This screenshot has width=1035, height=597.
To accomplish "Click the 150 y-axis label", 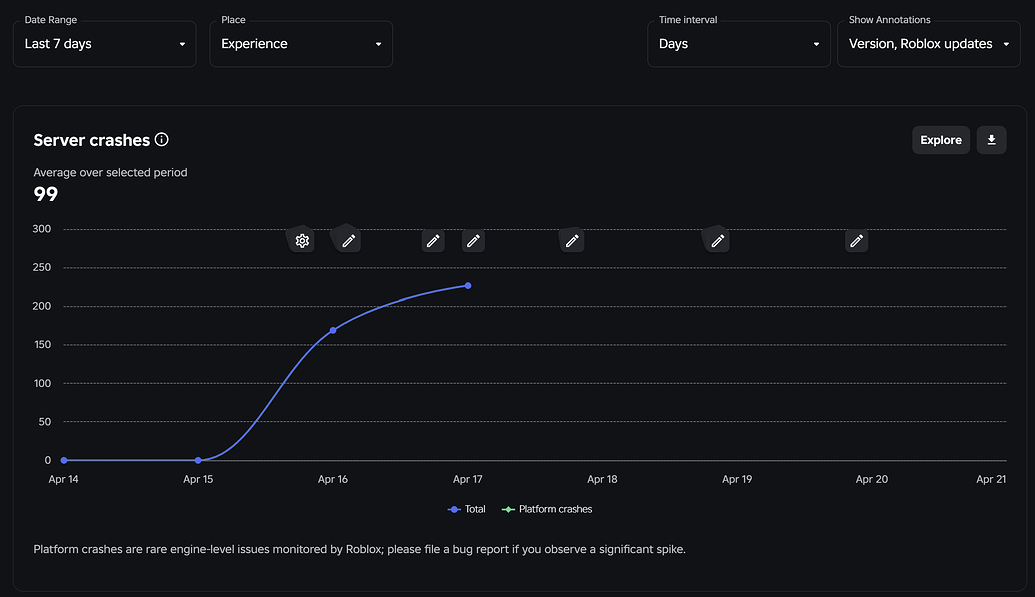I will tap(42, 345).
